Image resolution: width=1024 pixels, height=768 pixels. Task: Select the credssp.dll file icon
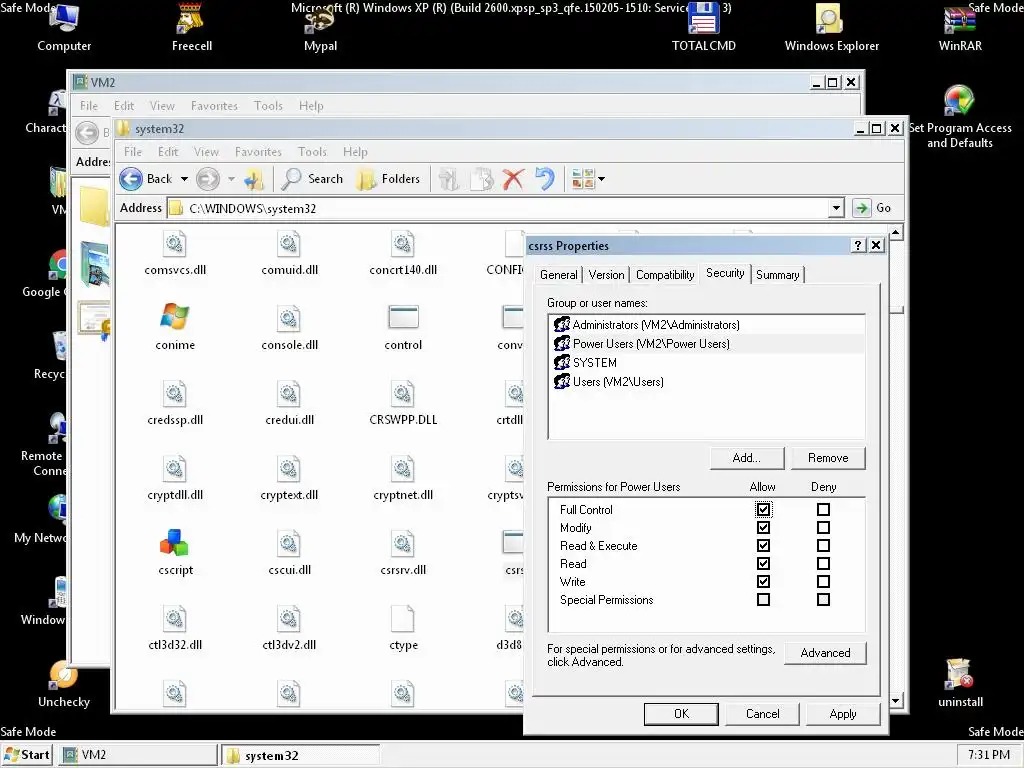(174, 394)
